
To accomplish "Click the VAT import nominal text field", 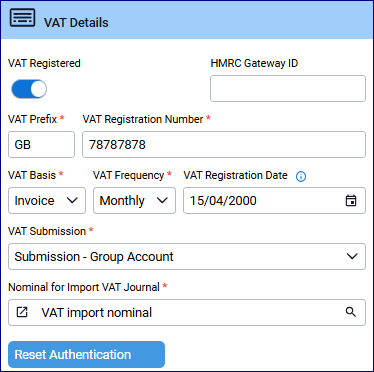I will 187,312.
